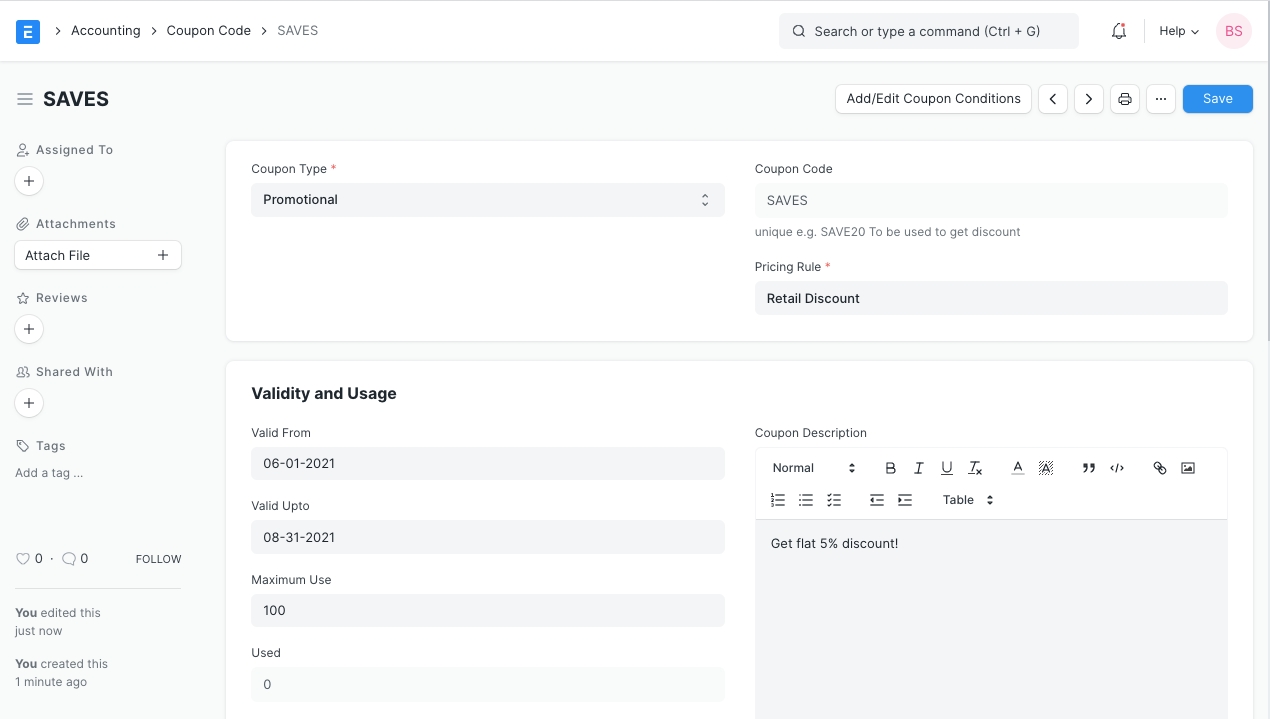Open the three-dot more options menu
The image size is (1270, 719).
tap(1160, 99)
